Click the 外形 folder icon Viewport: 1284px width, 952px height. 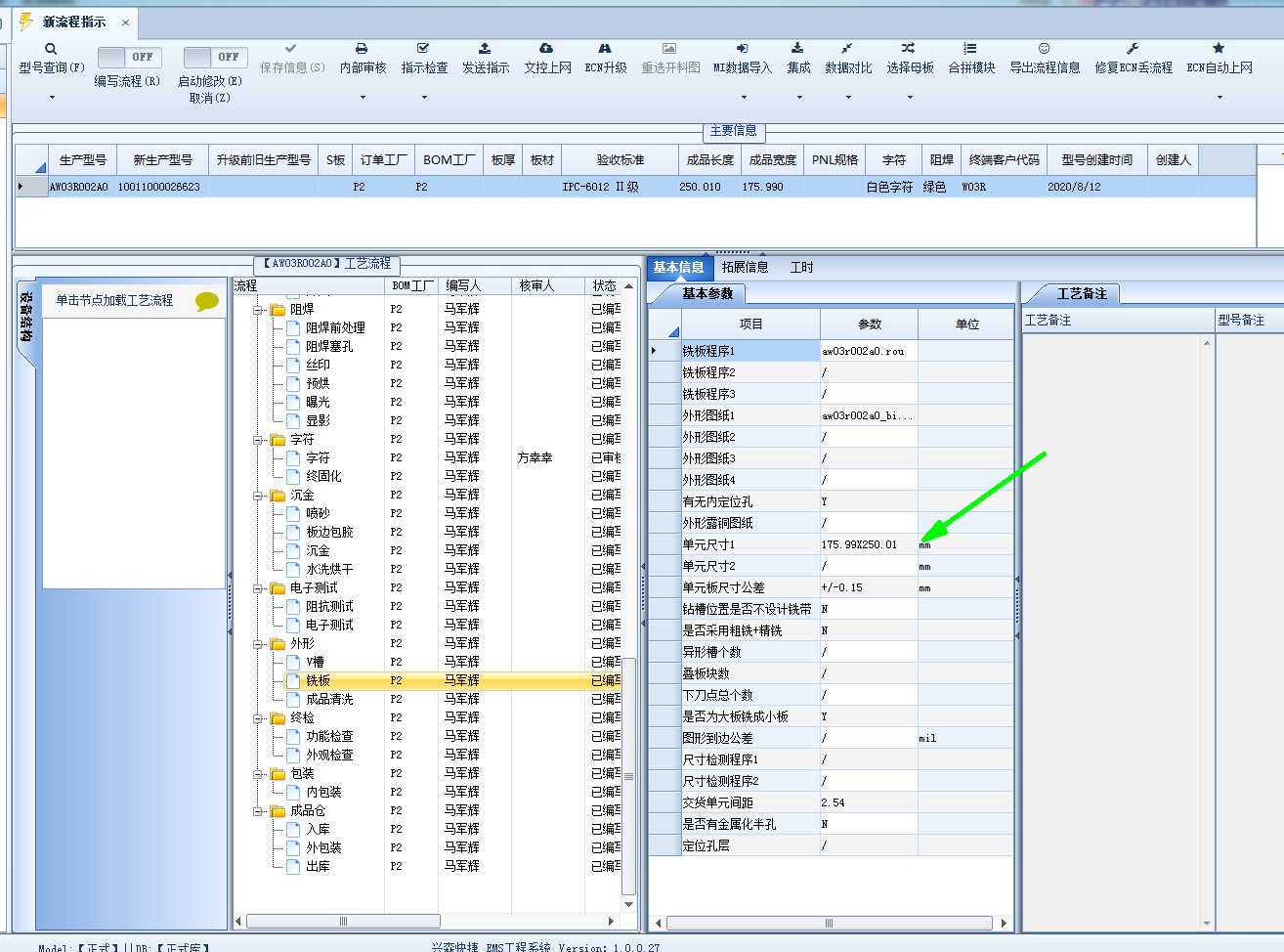(278, 644)
